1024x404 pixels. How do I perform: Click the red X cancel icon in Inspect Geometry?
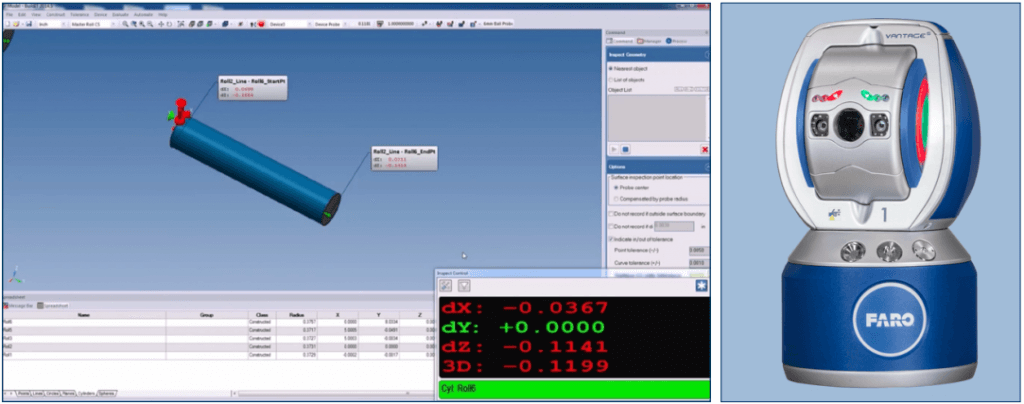coord(705,149)
